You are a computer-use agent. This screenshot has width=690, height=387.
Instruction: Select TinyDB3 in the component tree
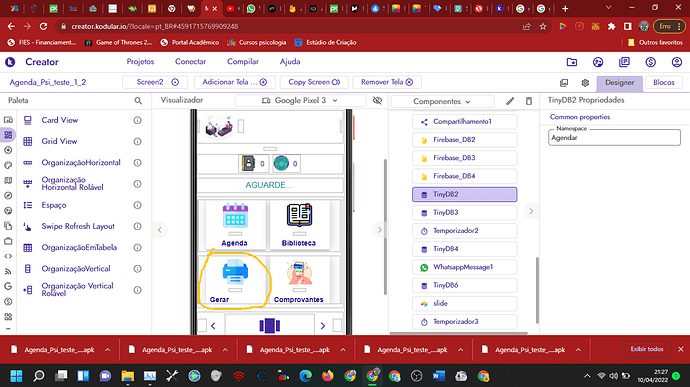click(x=464, y=213)
